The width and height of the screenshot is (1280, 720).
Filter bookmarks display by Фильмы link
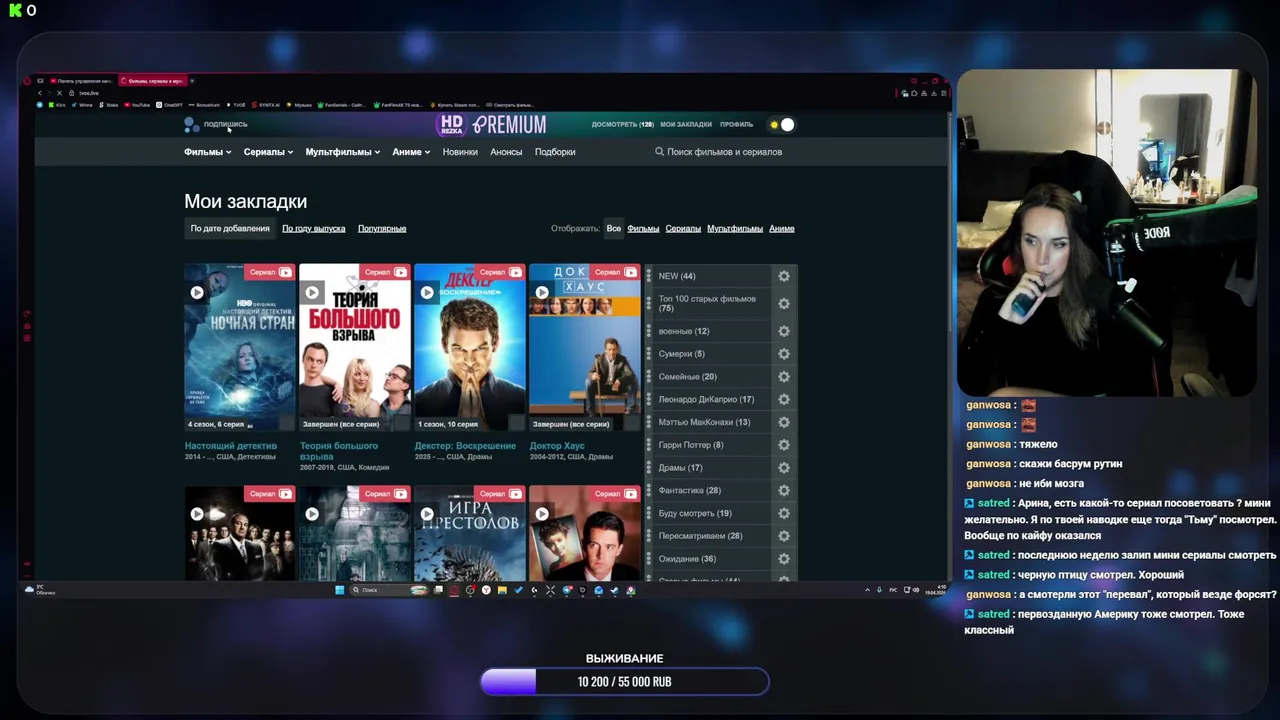point(643,228)
